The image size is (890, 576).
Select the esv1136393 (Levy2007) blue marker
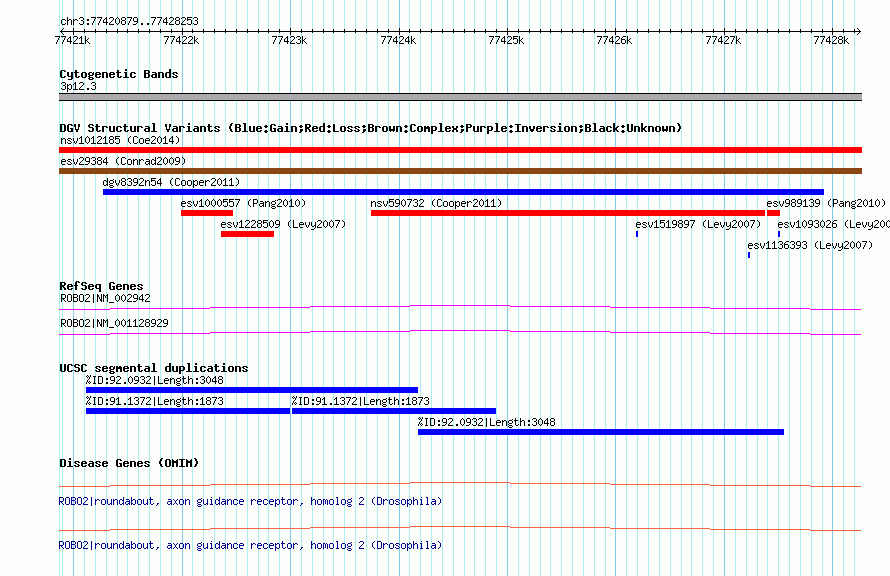click(749, 255)
